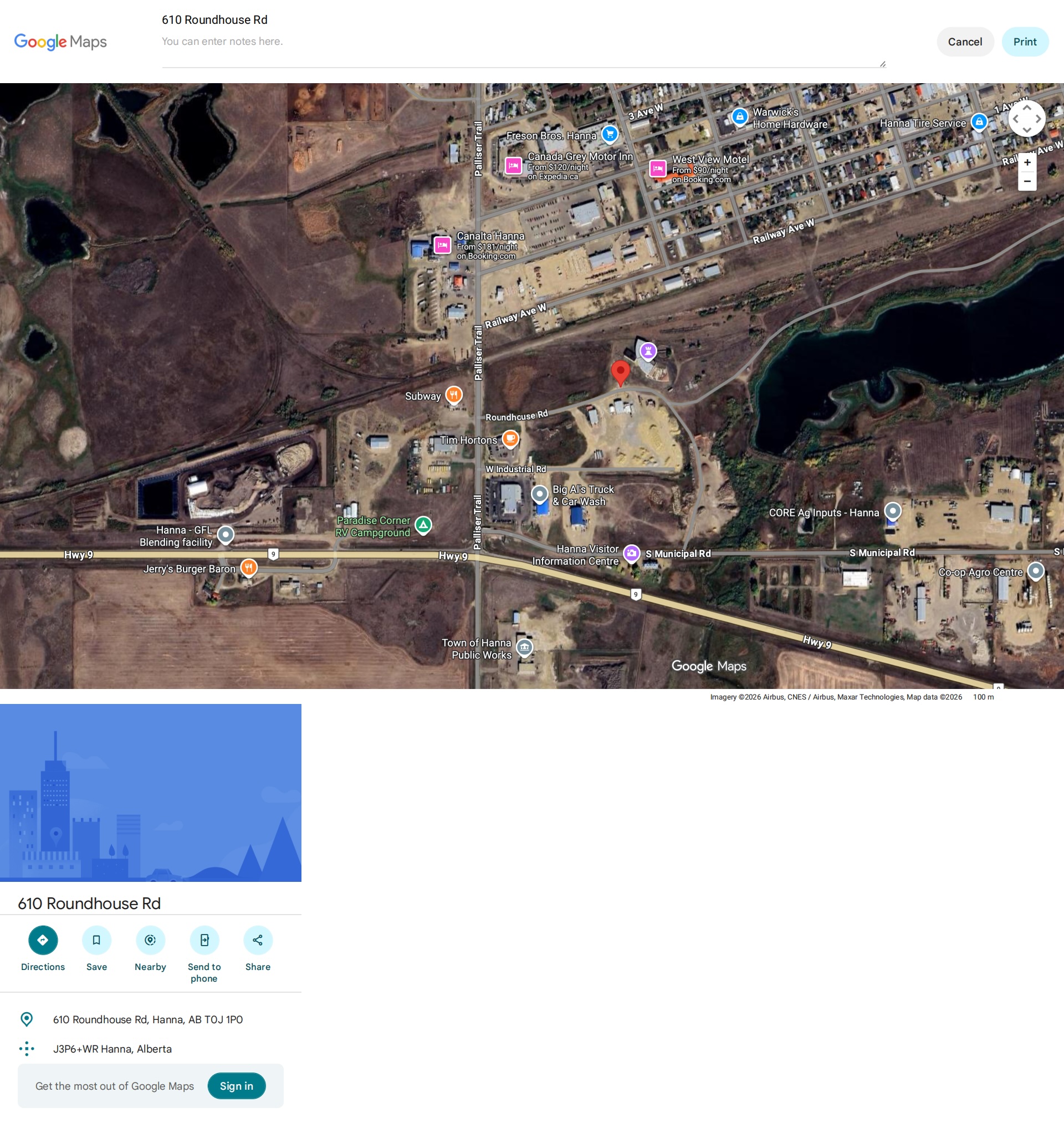Click the plus code J3P6+WR Hanna, Alberta
This screenshot has height=1123, width=1064.
tap(112, 1049)
